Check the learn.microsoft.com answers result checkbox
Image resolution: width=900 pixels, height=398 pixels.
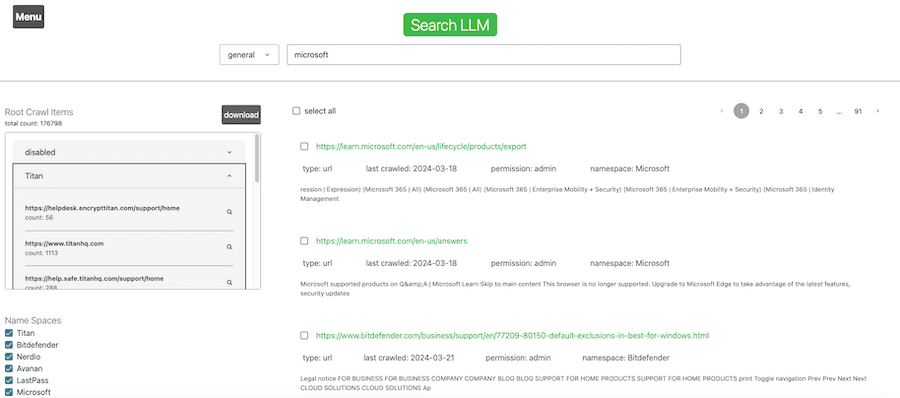click(304, 241)
